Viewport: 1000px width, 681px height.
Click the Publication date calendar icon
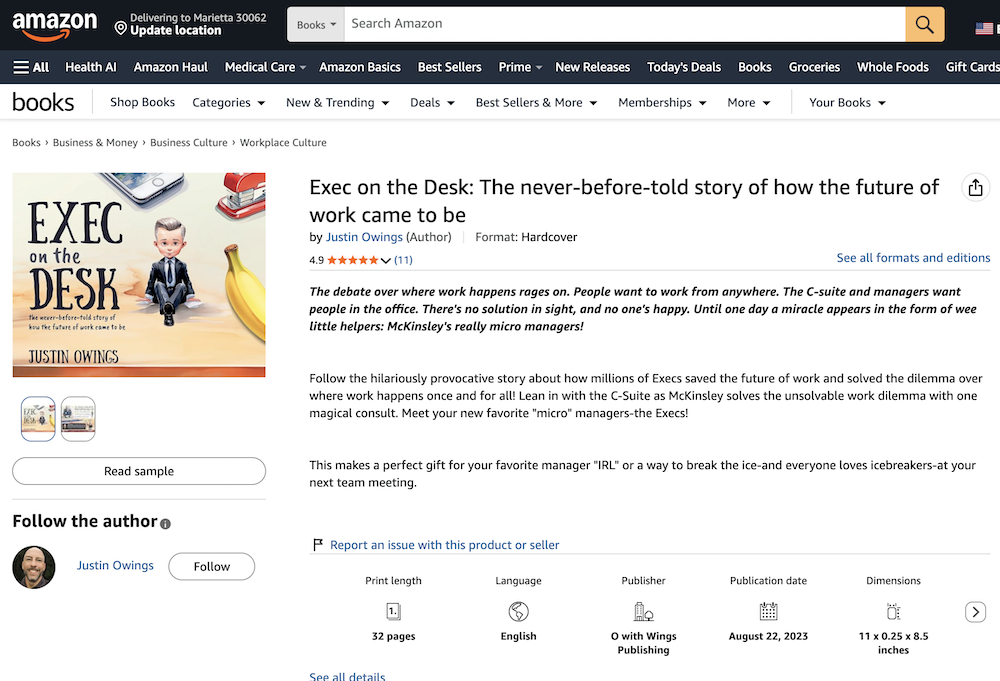coord(768,611)
